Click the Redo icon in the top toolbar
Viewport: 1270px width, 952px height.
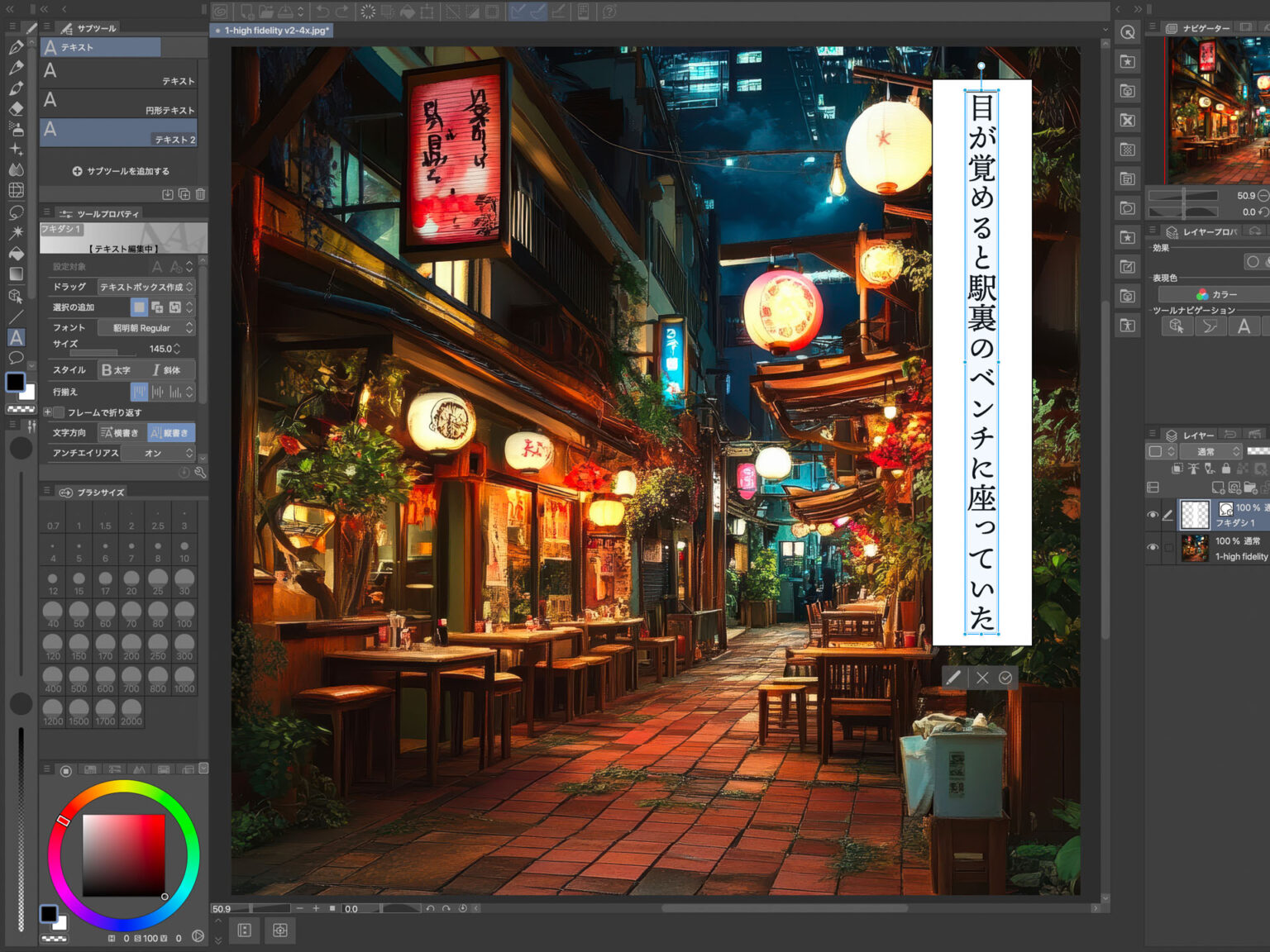pos(342,11)
